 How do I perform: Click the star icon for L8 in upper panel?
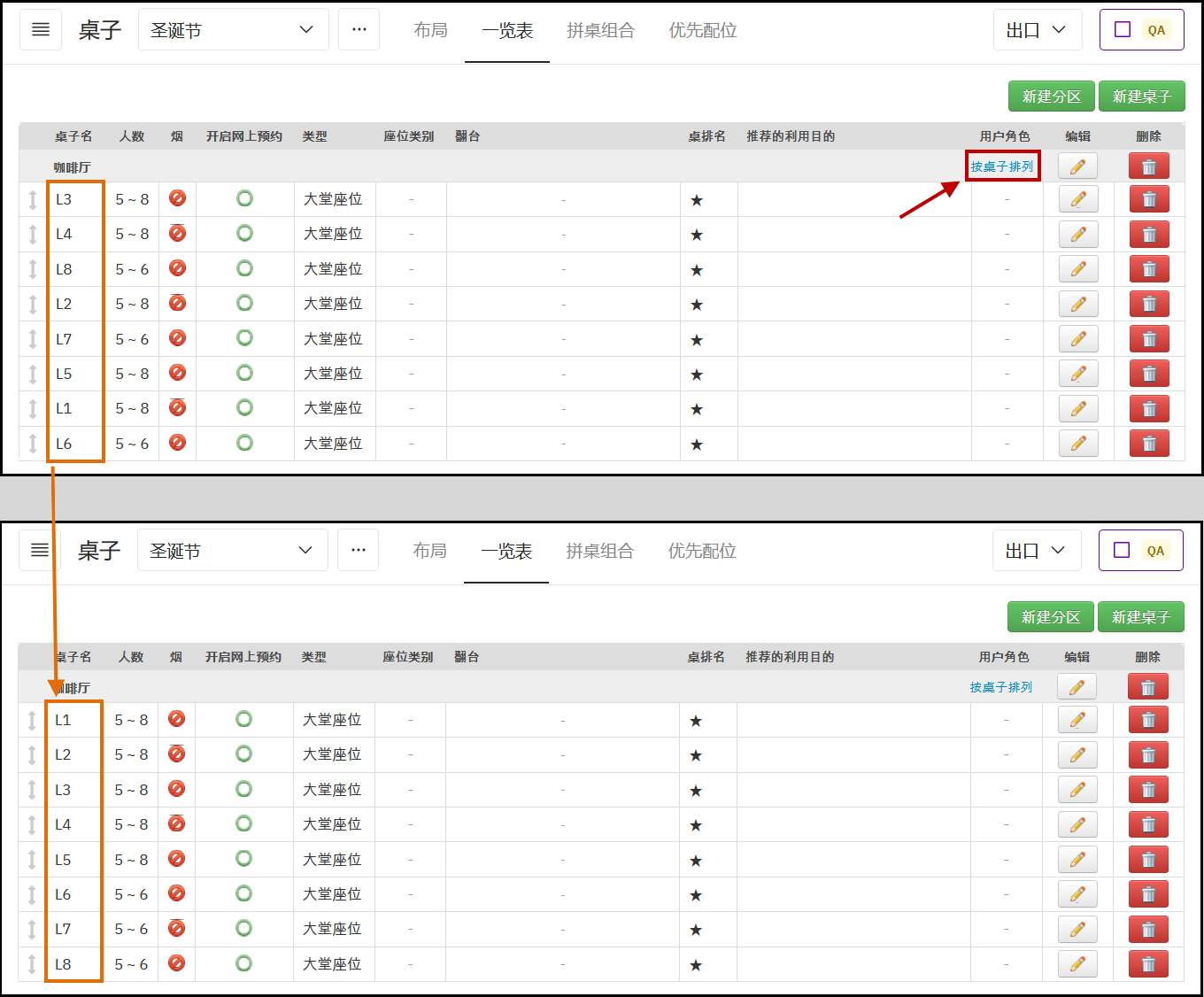(x=697, y=270)
